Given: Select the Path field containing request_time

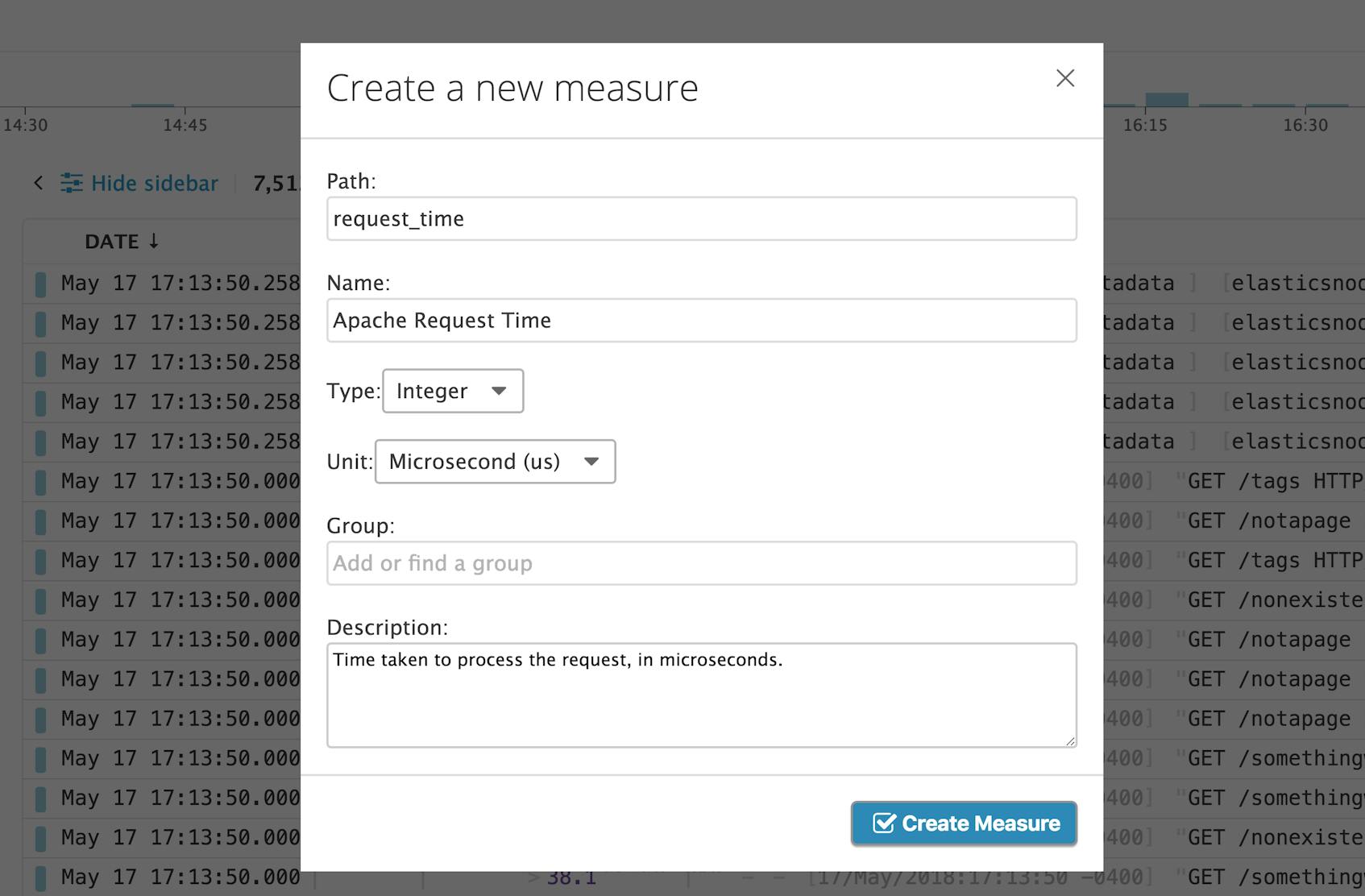Looking at the screenshot, I should pos(700,218).
